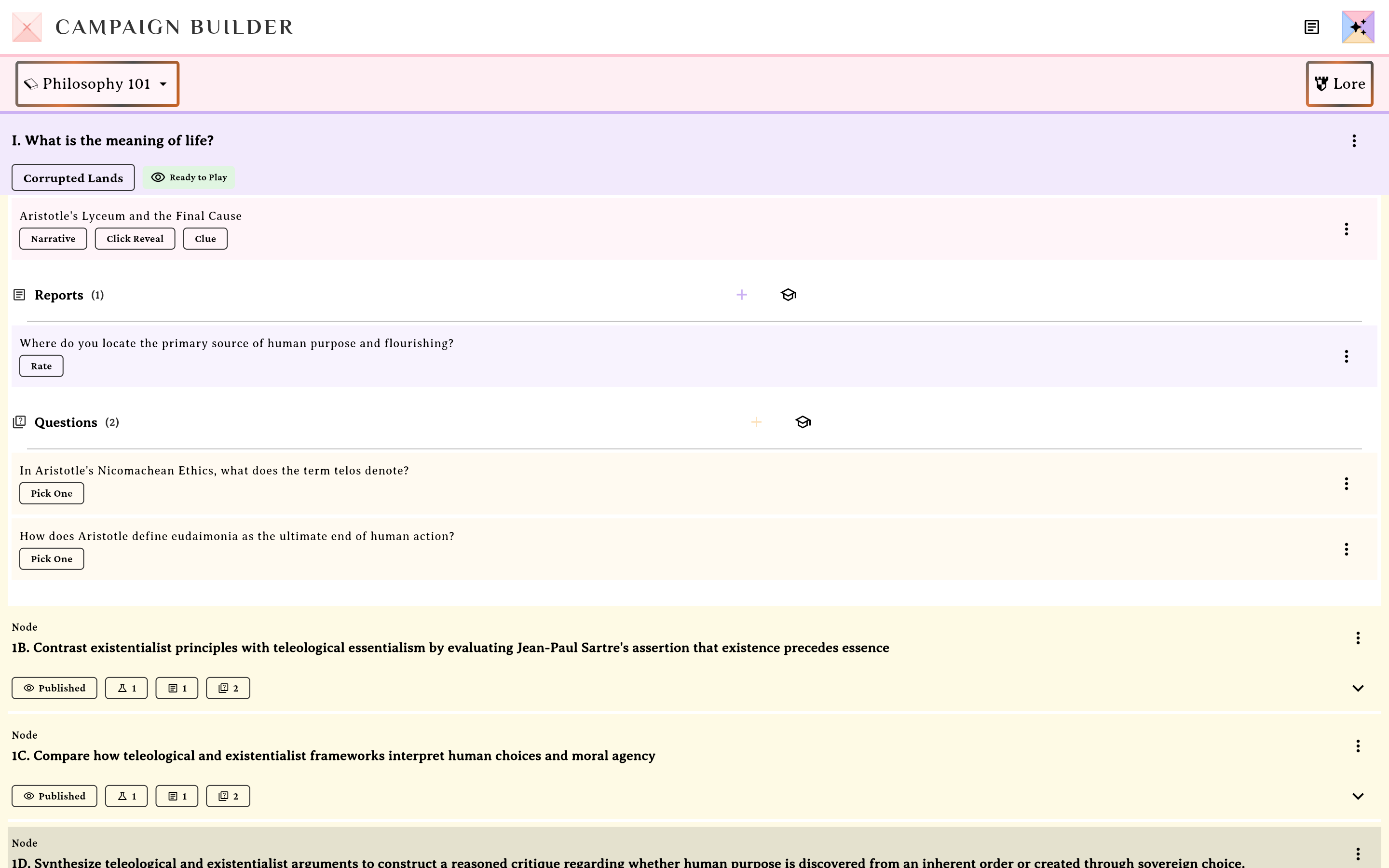Select Pick One tag under telos question
The height and width of the screenshot is (868, 1389).
[52, 494]
